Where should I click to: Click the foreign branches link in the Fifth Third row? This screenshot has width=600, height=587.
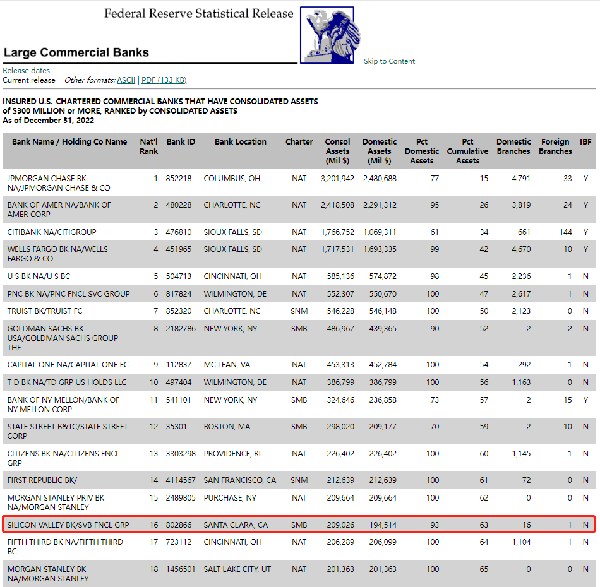570,542
